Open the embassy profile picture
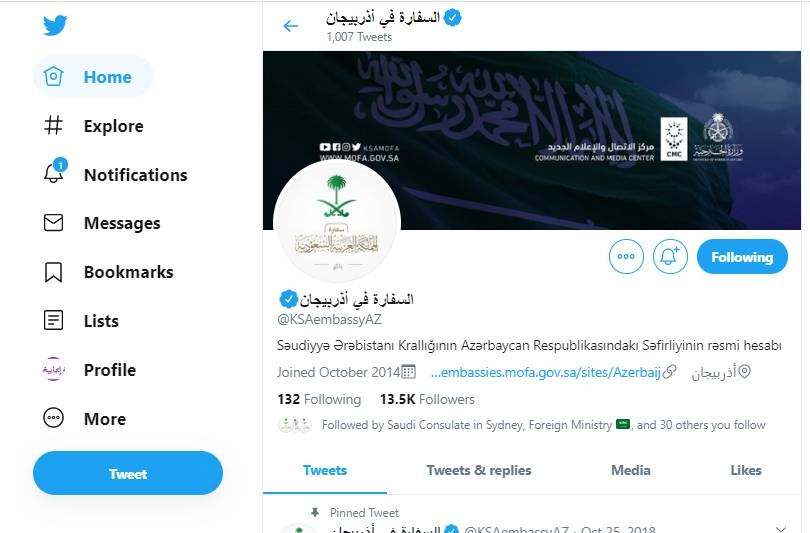The width and height of the screenshot is (810, 533). (x=337, y=223)
